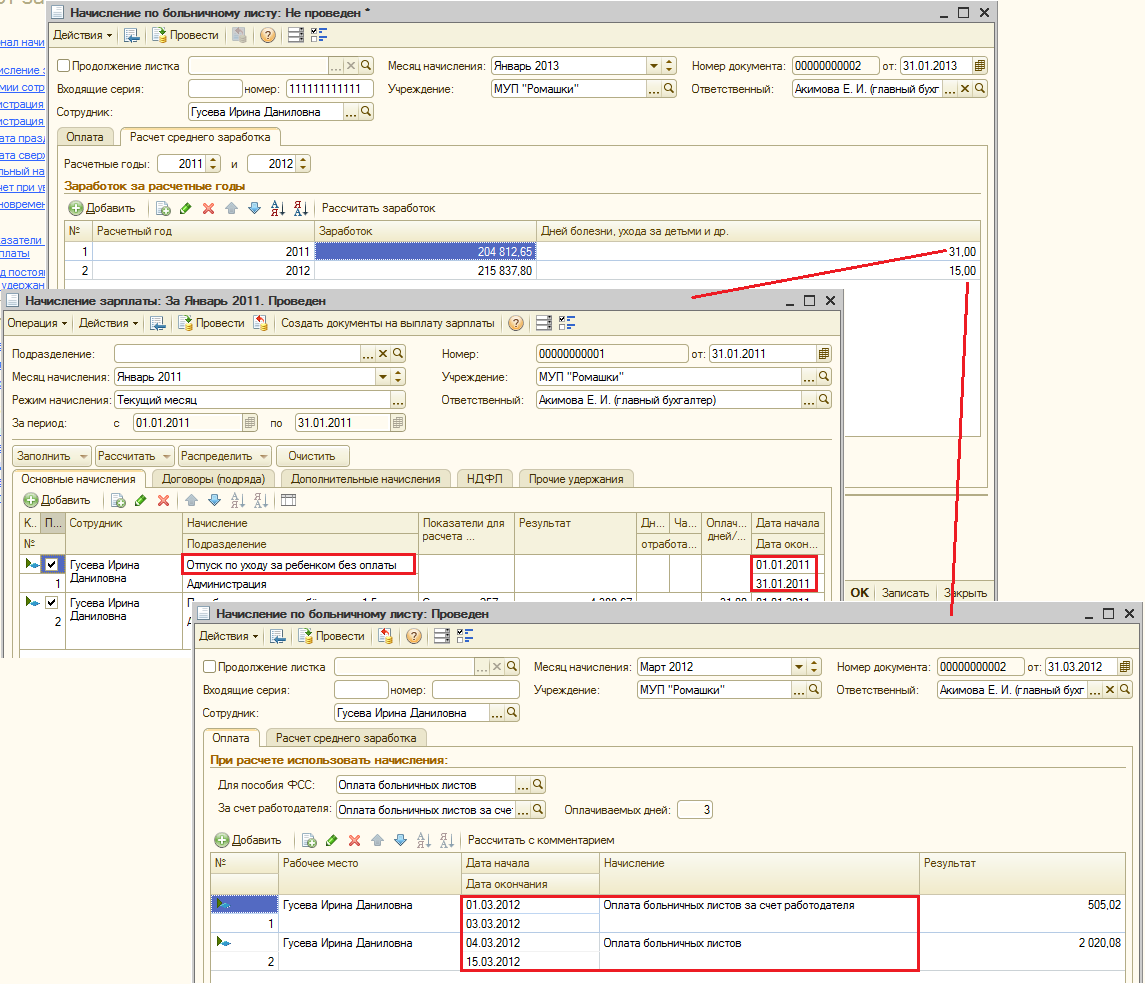1145x984 pixels.
Task: Click the pencil edit icon above the sick leave payments table
Action: pos(331,840)
